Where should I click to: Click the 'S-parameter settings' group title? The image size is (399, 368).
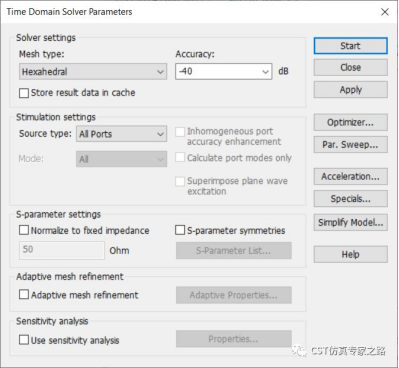(58, 214)
